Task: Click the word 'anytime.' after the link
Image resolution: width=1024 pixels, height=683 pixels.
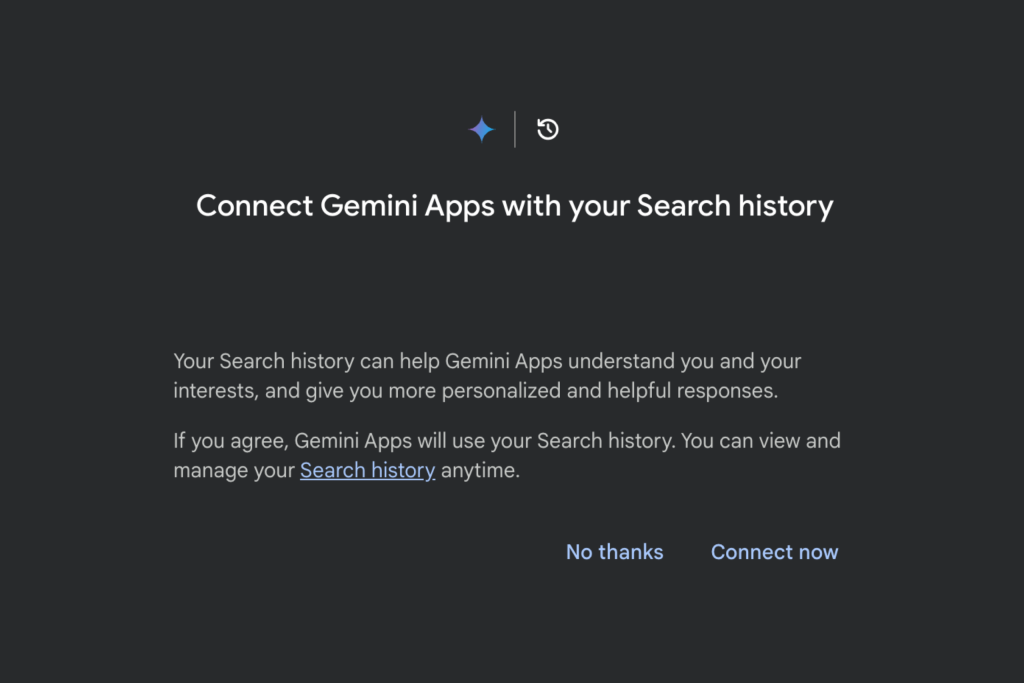Action: click(481, 470)
